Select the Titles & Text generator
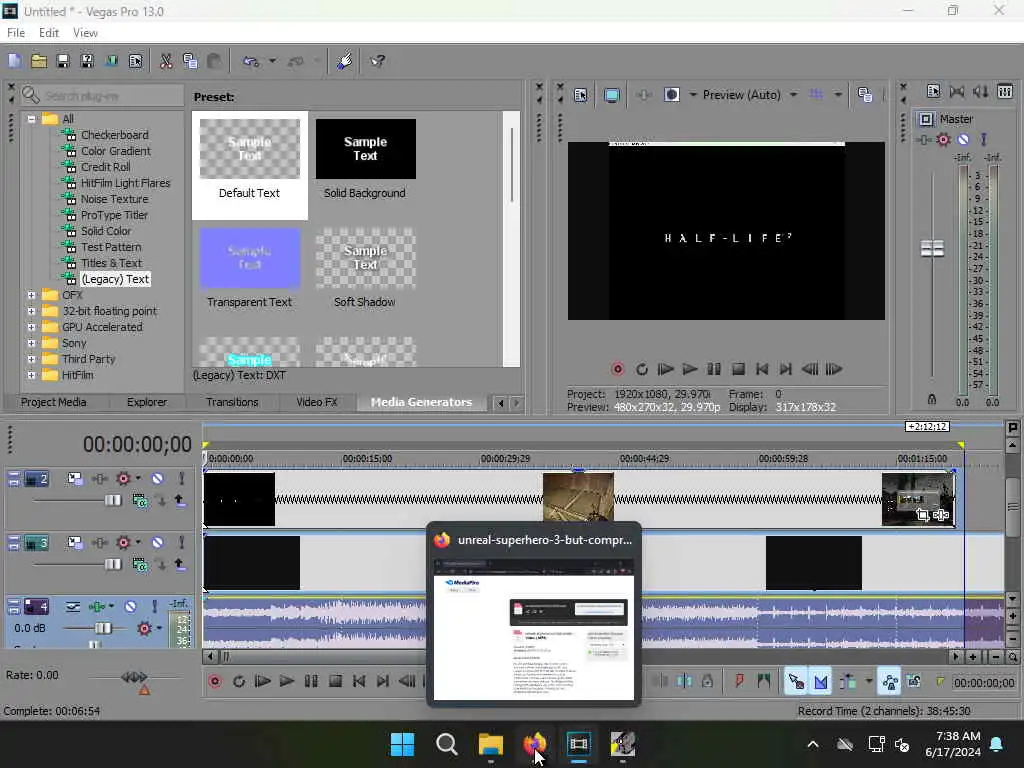Screen dimensions: 1024x768 tap(111, 263)
